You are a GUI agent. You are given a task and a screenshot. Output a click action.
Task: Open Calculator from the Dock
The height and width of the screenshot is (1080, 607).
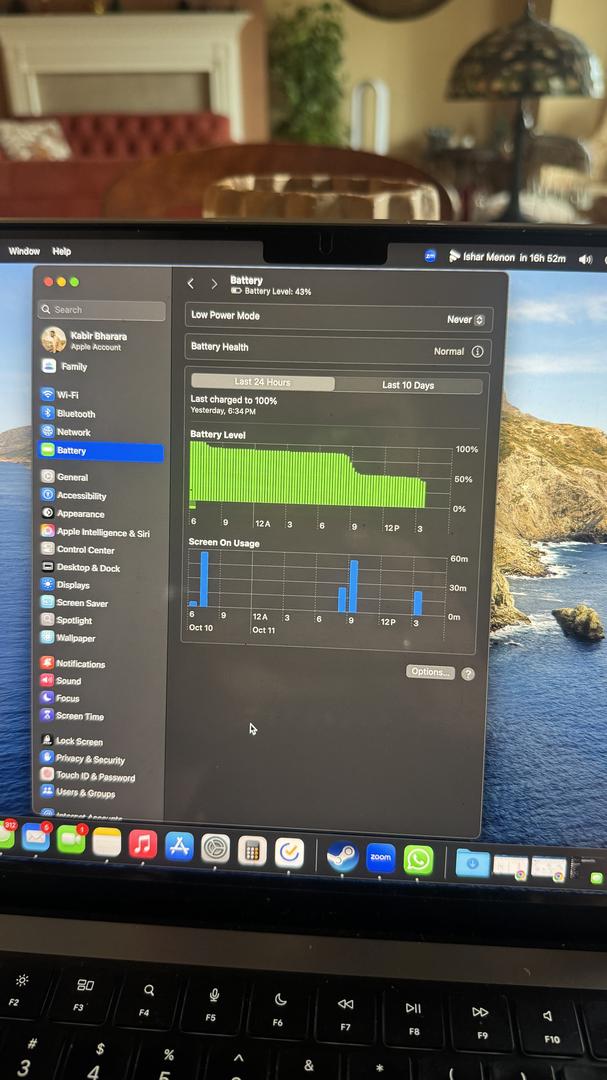pyautogui.click(x=252, y=852)
